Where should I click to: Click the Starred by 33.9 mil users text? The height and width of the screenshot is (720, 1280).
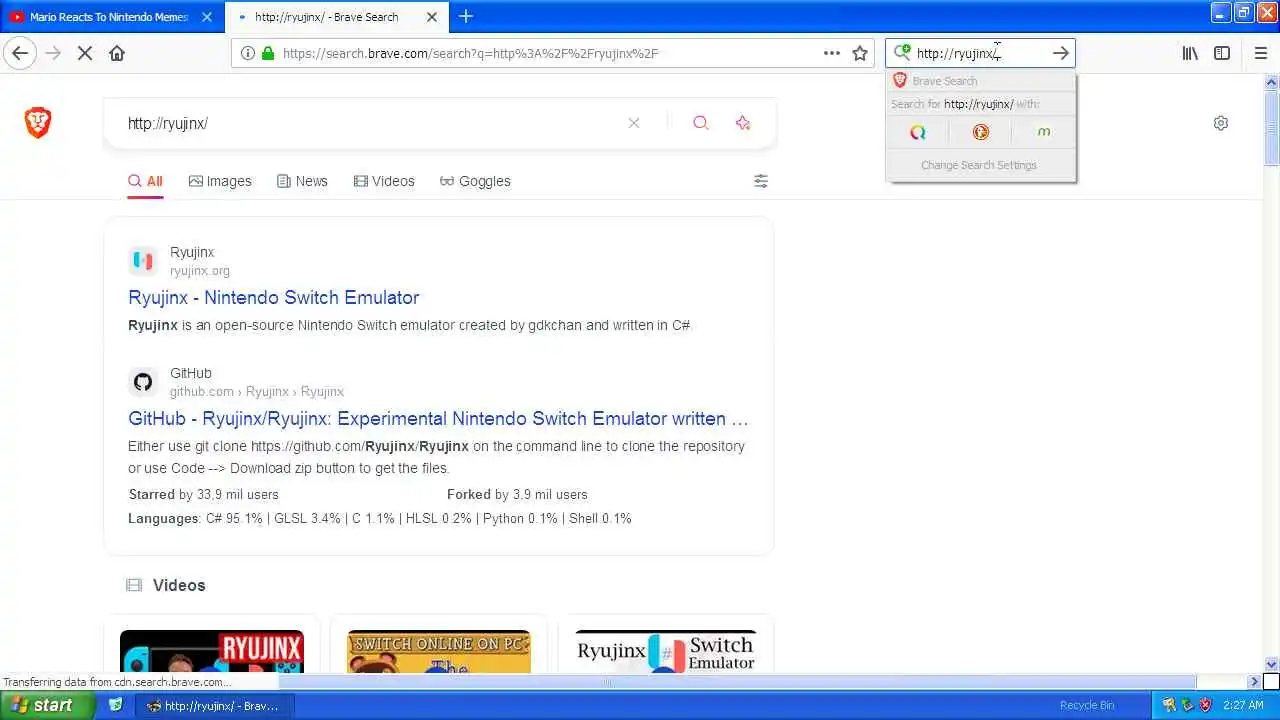tap(204, 494)
